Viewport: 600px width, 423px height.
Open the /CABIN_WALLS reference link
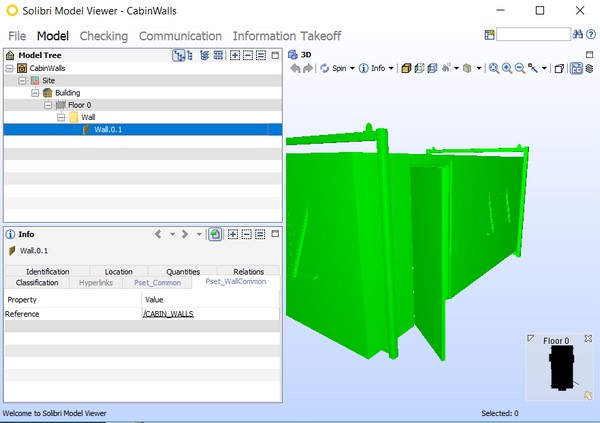click(x=169, y=314)
